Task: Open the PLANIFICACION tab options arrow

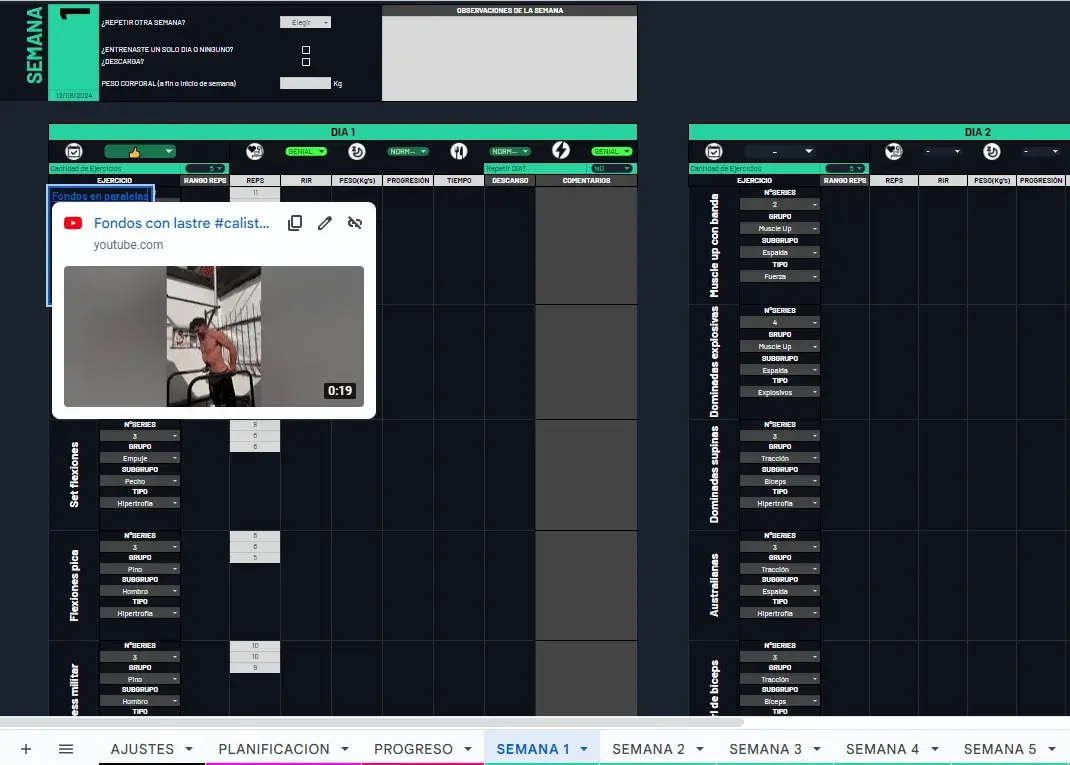Action: click(x=345, y=749)
